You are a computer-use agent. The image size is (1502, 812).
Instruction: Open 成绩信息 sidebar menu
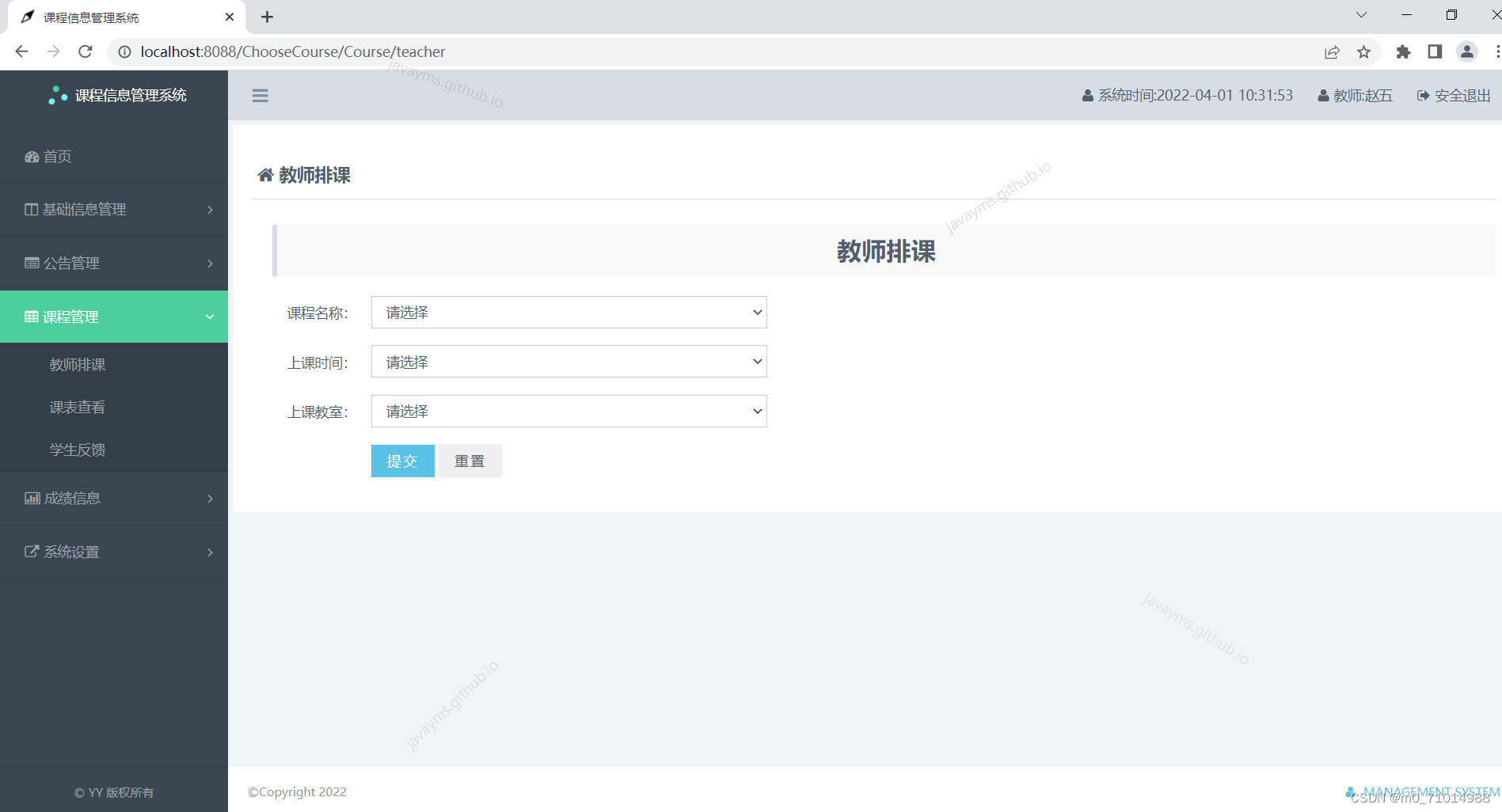pos(114,499)
